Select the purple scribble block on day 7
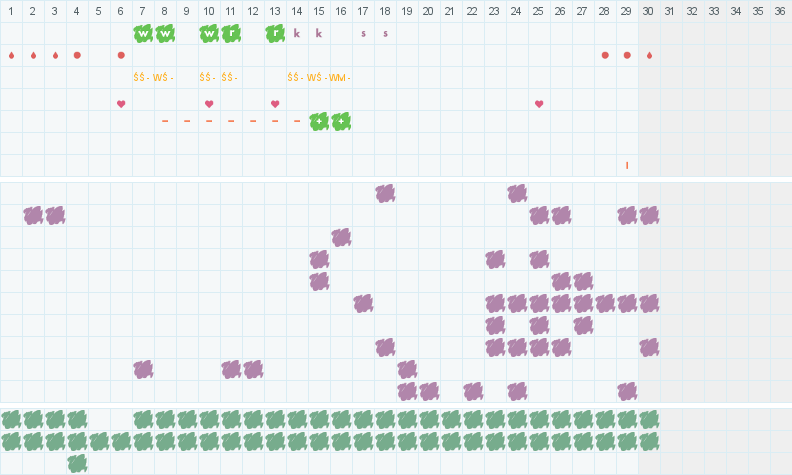The width and height of the screenshot is (792, 475). [143, 369]
